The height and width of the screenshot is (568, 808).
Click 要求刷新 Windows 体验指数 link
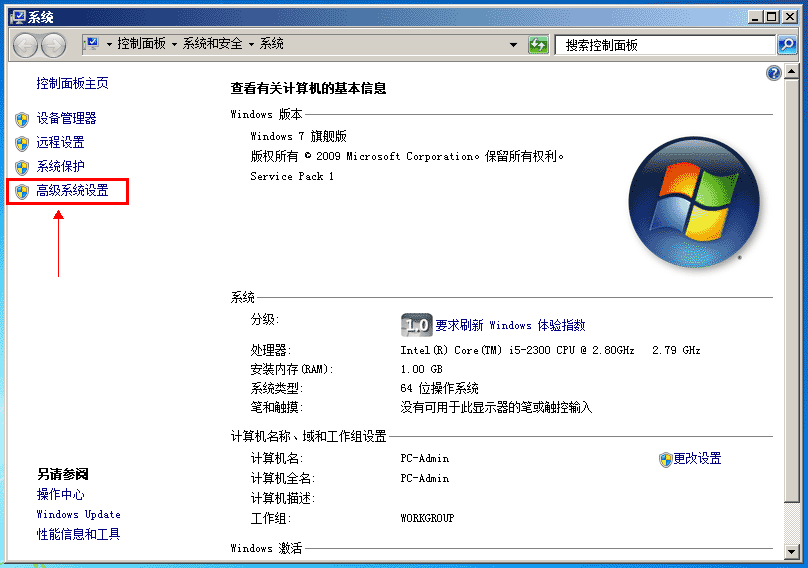pyautogui.click(x=511, y=325)
